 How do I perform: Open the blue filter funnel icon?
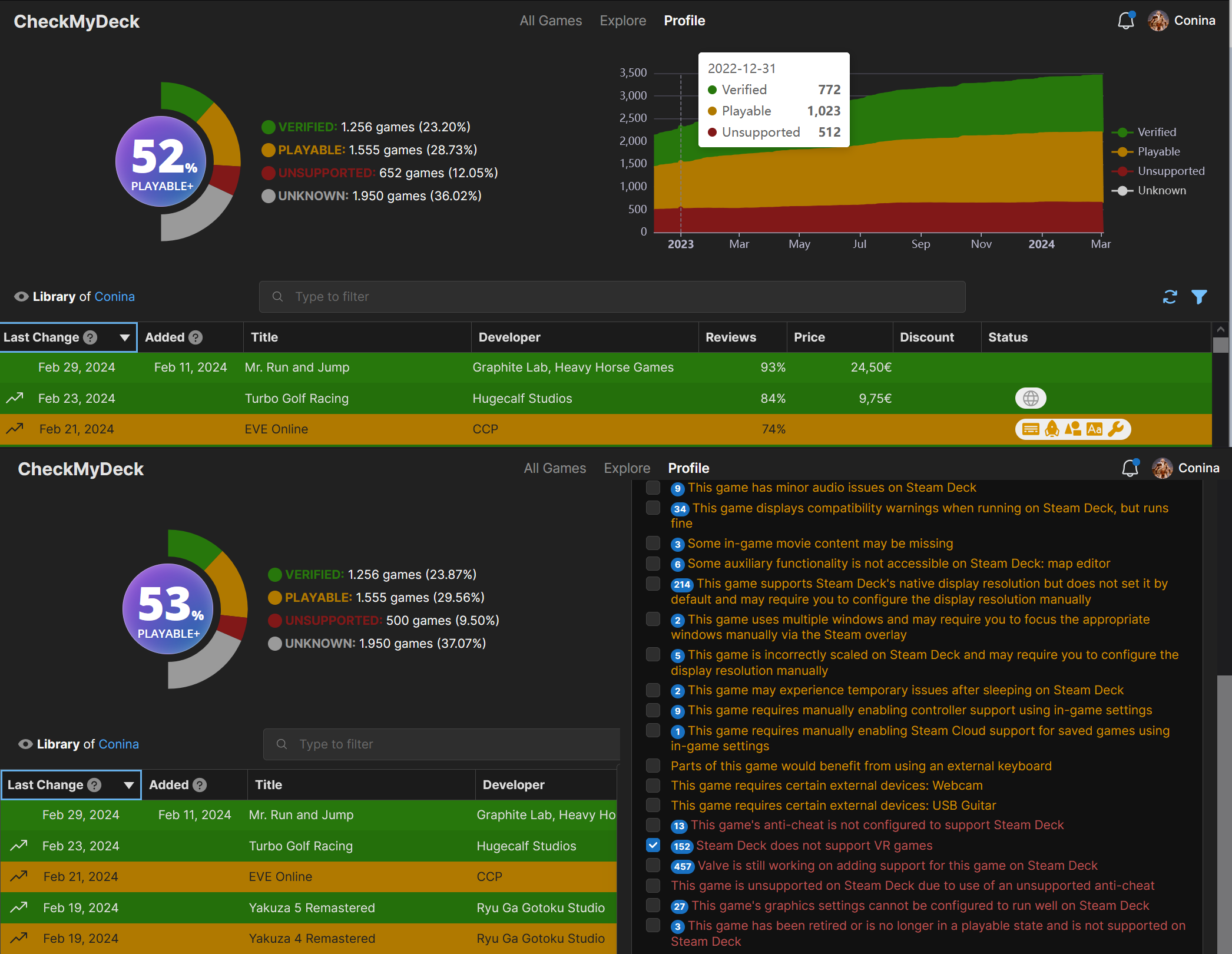click(x=1199, y=297)
